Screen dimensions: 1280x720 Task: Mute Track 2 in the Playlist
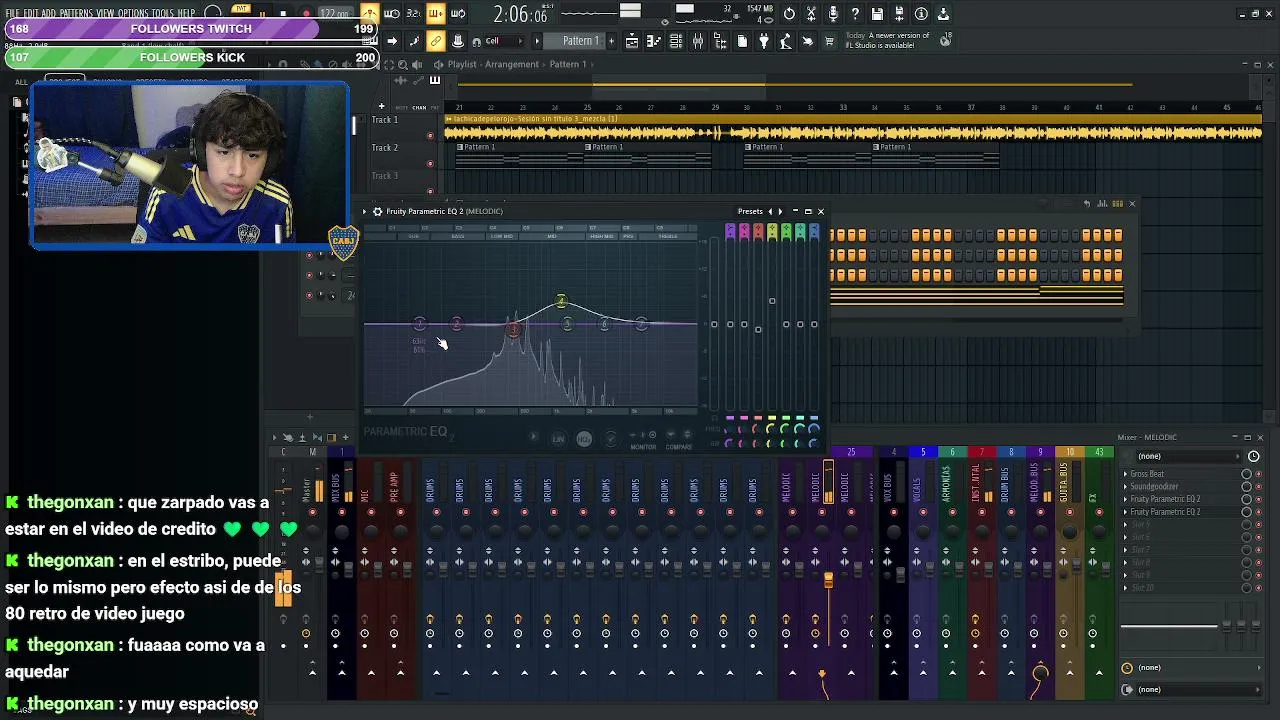click(x=430, y=163)
